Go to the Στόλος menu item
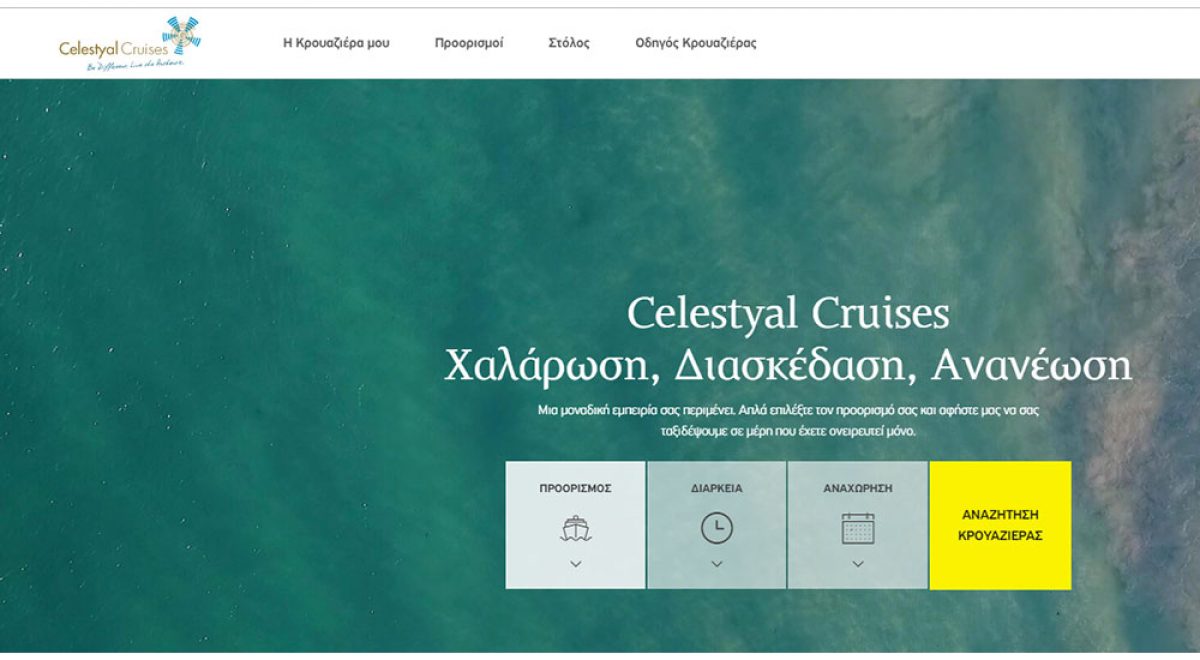 tap(569, 43)
